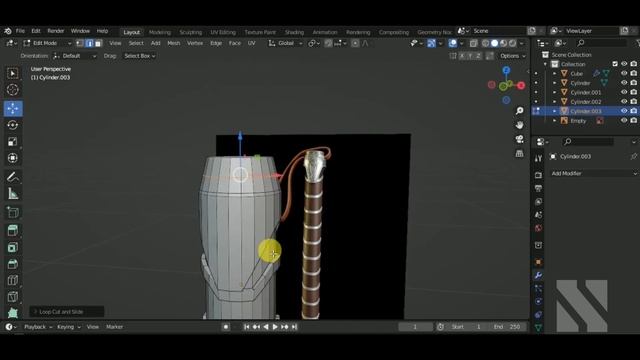Uncheck the Collection exclude checkbox
640x360 pixels.
pos(615,64)
